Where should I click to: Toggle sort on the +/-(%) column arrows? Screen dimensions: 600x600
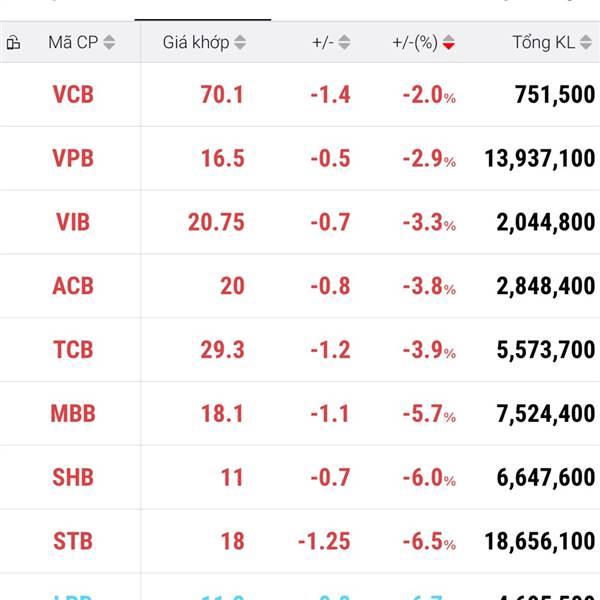[x=448, y=42]
